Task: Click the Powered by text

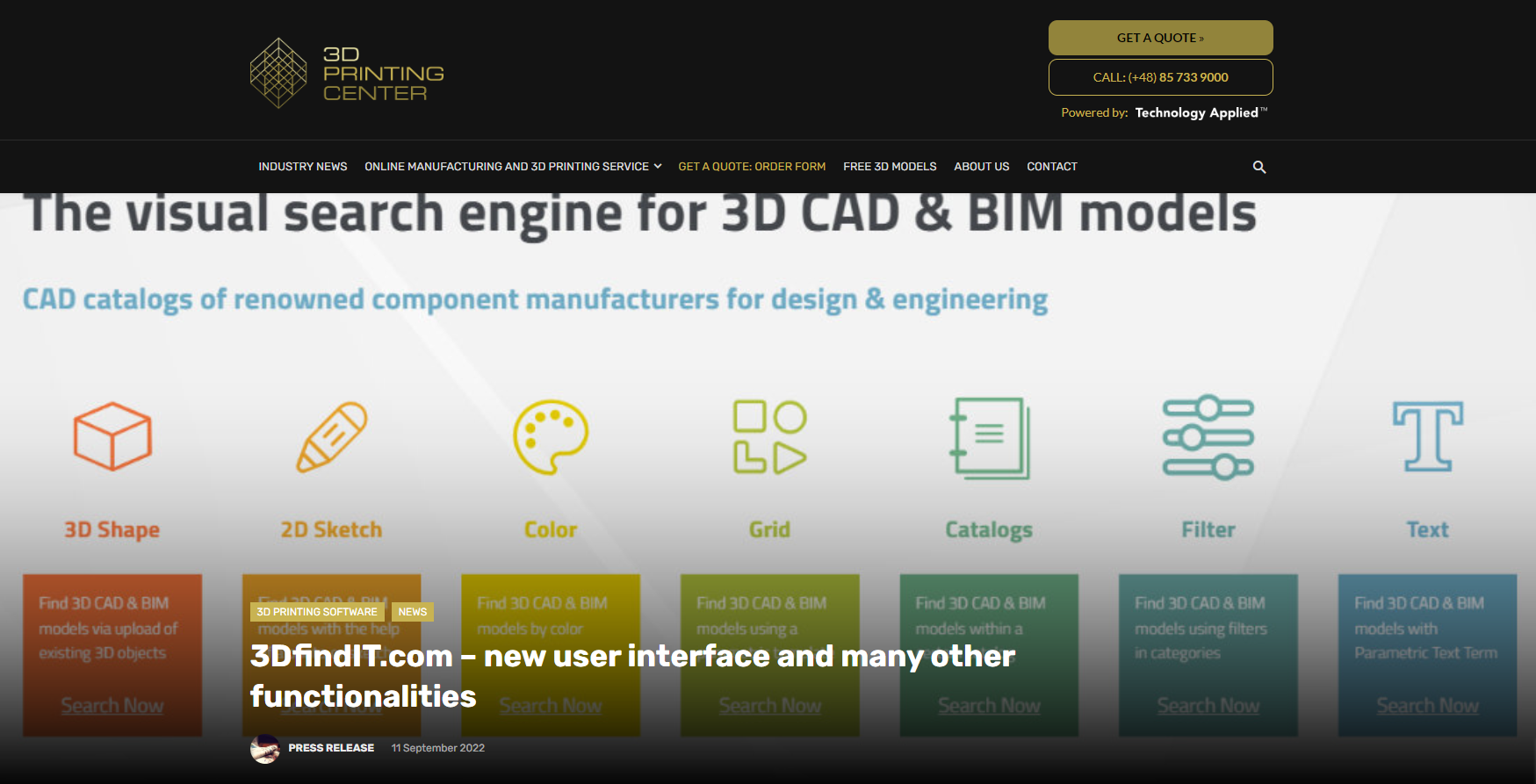Action: pos(1094,112)
